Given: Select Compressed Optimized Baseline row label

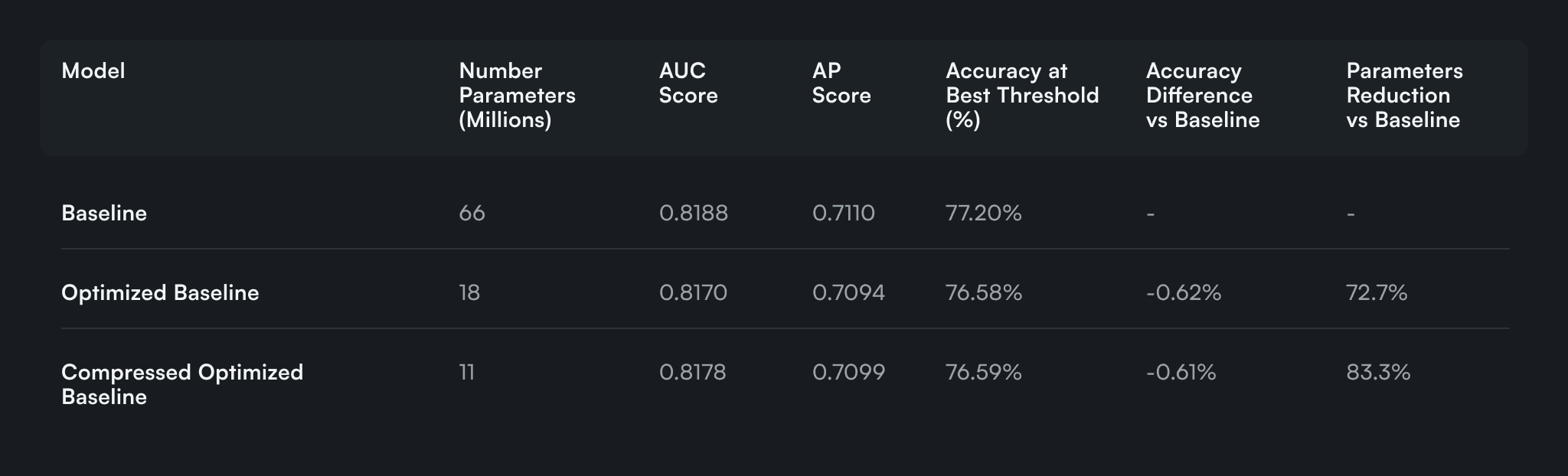Looking at the screenshot, I should coord(181,384).
